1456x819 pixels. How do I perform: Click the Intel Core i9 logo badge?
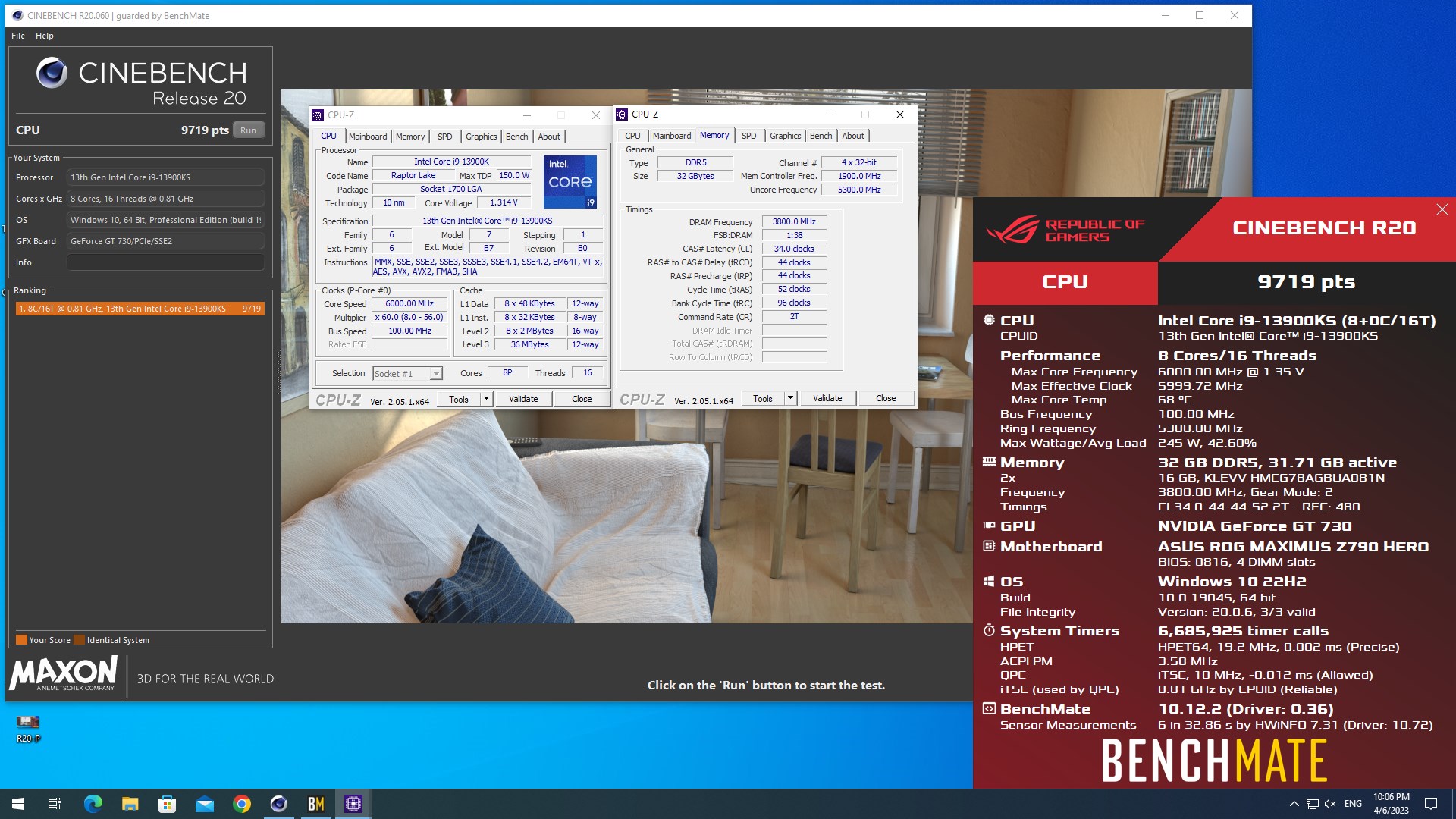[x=570, y=182]
